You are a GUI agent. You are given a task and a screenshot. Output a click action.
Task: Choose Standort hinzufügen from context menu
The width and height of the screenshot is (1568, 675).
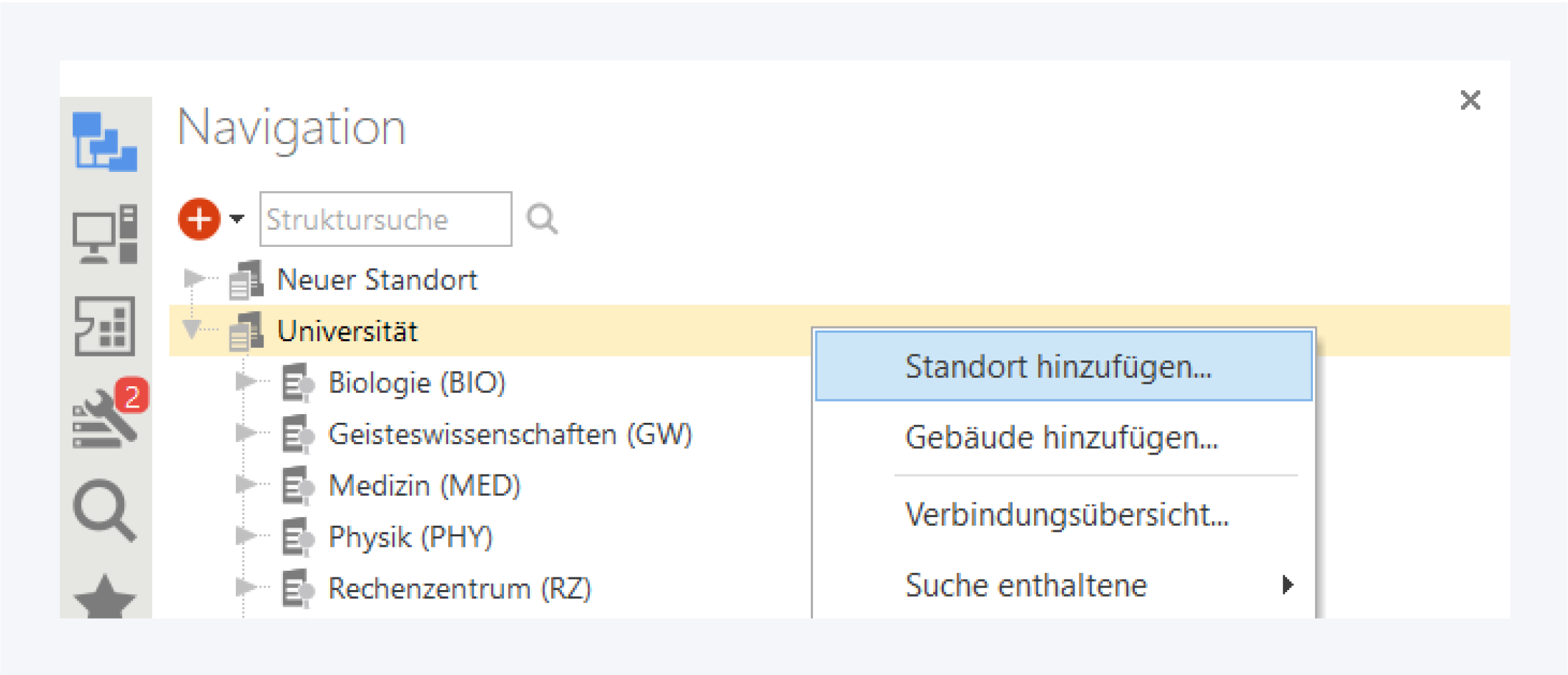pos(1059,367)
